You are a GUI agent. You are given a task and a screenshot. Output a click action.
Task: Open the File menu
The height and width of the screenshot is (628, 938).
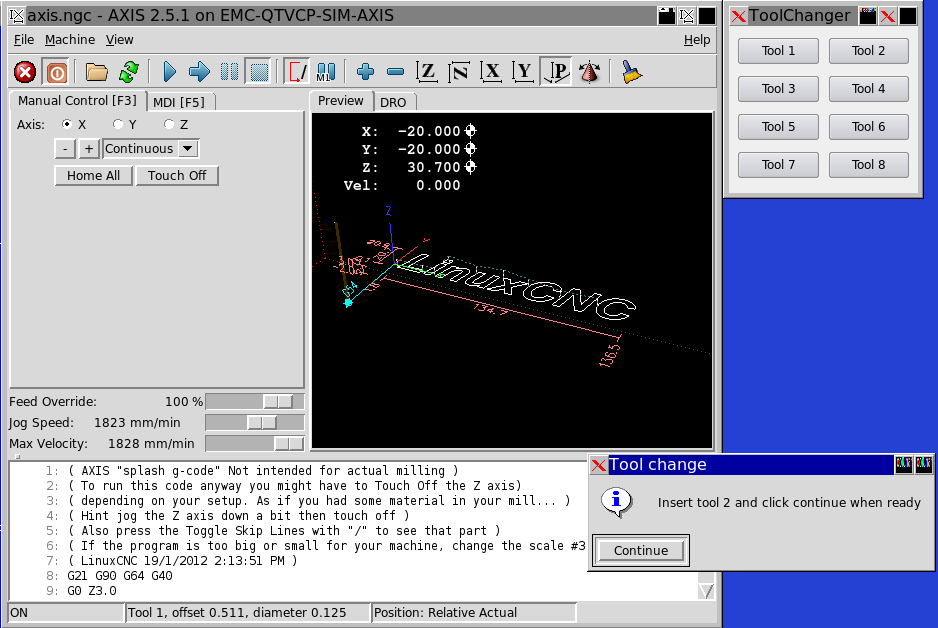click(24, 39)
